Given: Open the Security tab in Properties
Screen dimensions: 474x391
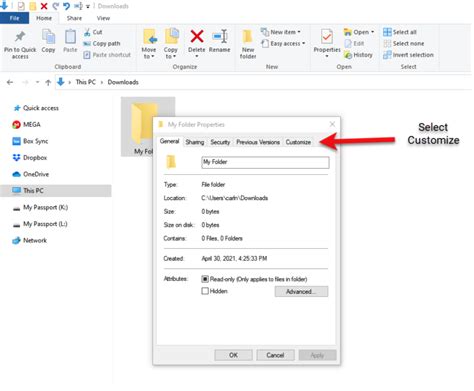Looking at the screenshot, I should (220, 142).
